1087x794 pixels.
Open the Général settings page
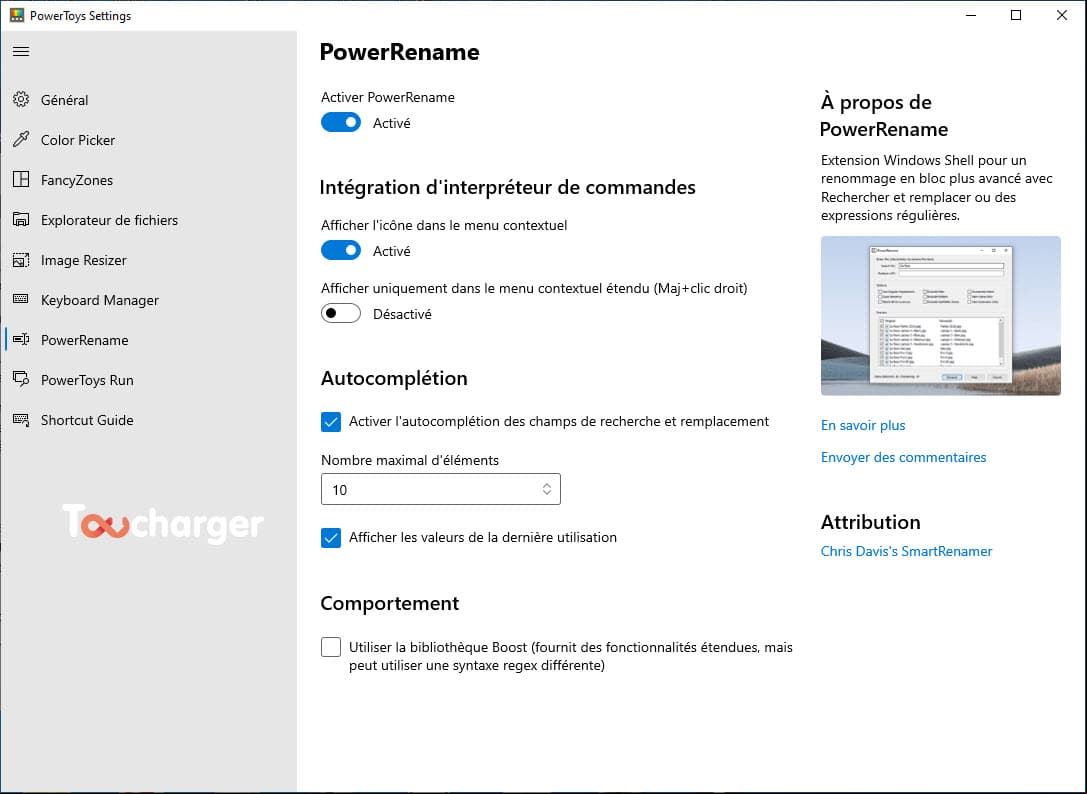(64, 100)
